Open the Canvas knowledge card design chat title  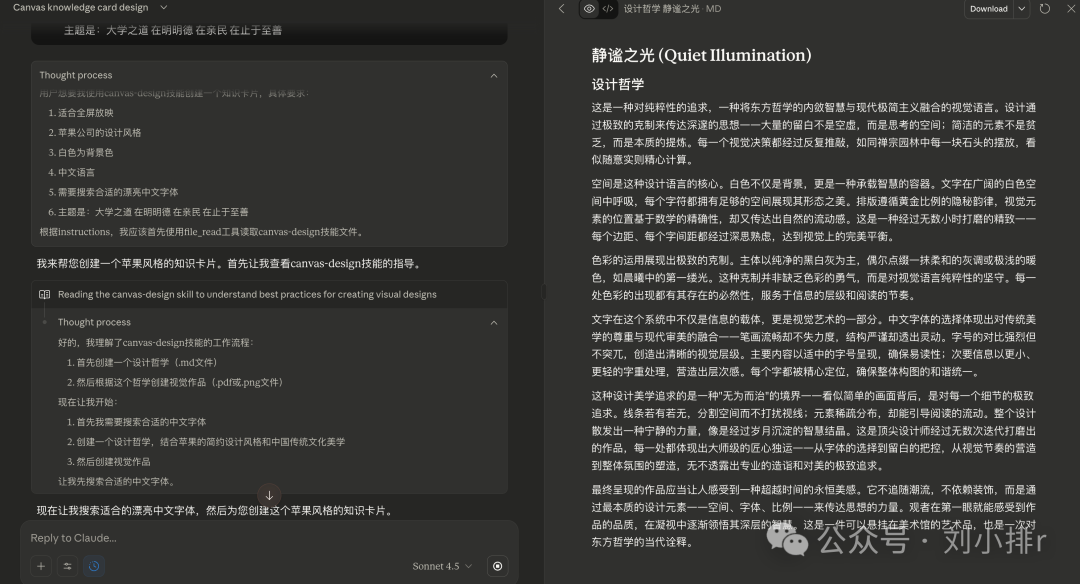(80, 7)
